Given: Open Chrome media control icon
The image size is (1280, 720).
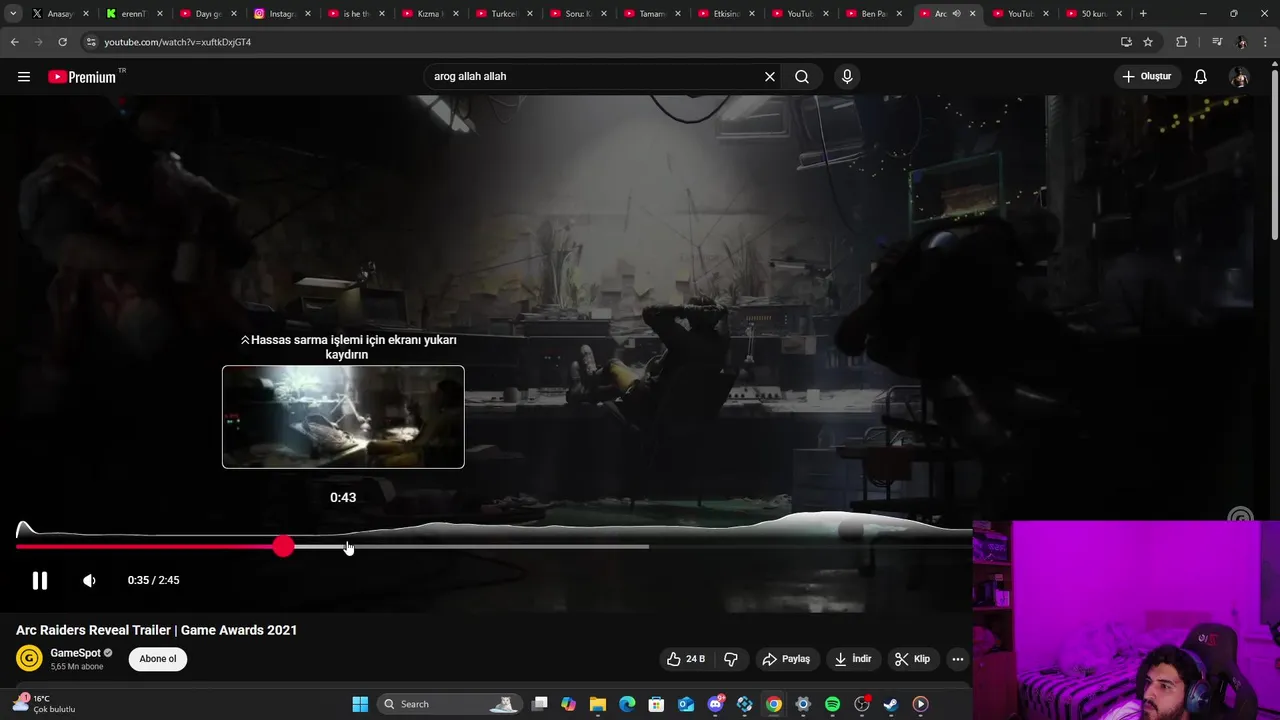Looking at the screenshot, I should click(1216, 42).
